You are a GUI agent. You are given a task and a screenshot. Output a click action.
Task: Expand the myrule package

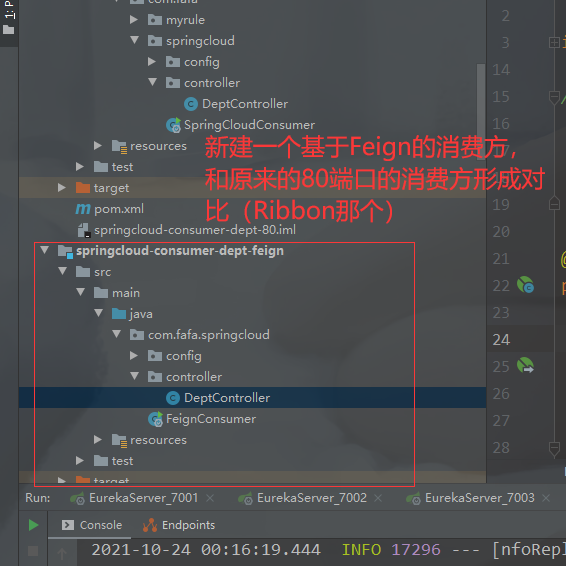(134, 19)
